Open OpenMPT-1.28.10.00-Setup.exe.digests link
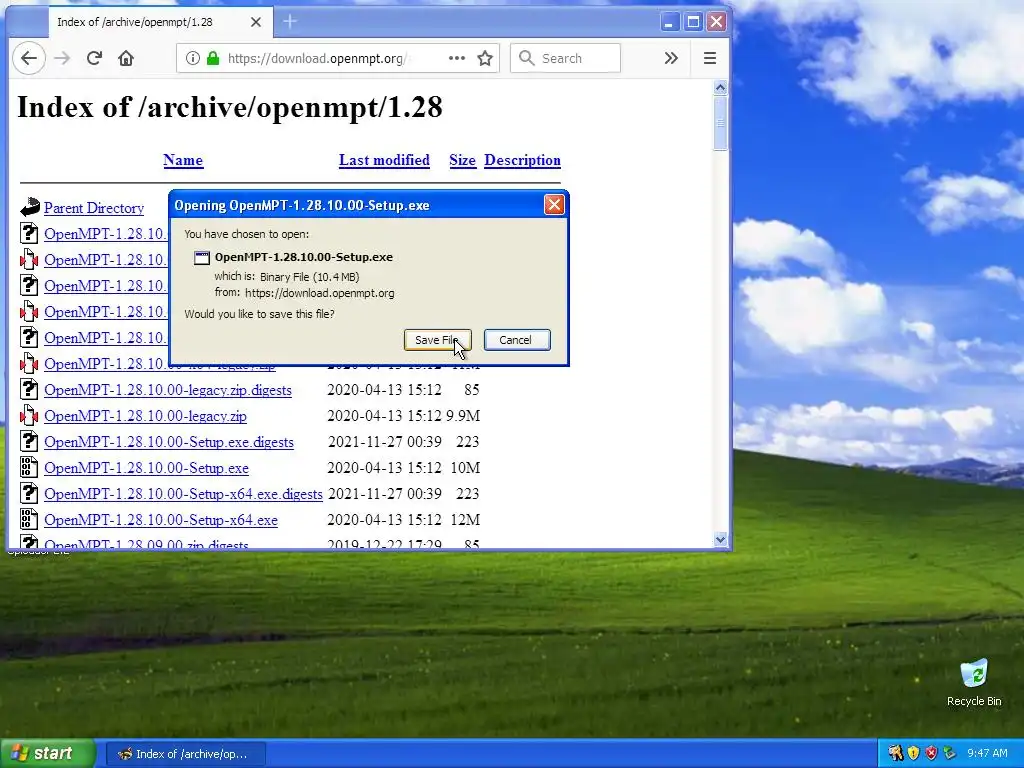Screen dimensions: 1024x768 [169, 442]
